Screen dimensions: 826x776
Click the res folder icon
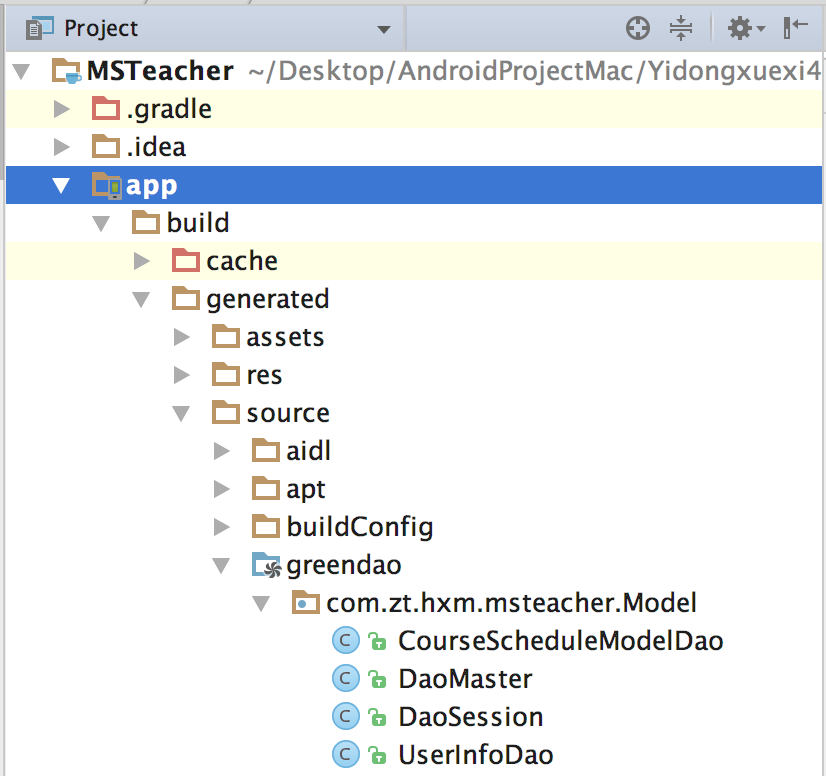226,374
